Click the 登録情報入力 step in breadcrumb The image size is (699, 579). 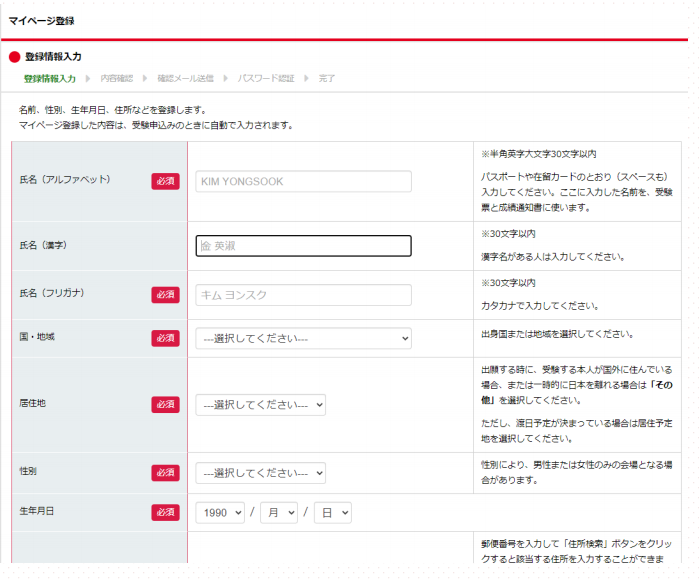click(x=49, y=79)
